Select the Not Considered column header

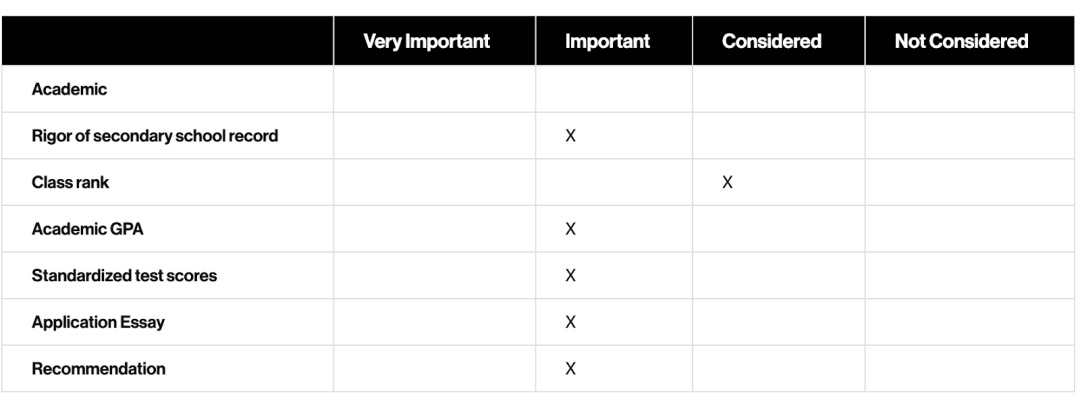(x=962, y=41)
